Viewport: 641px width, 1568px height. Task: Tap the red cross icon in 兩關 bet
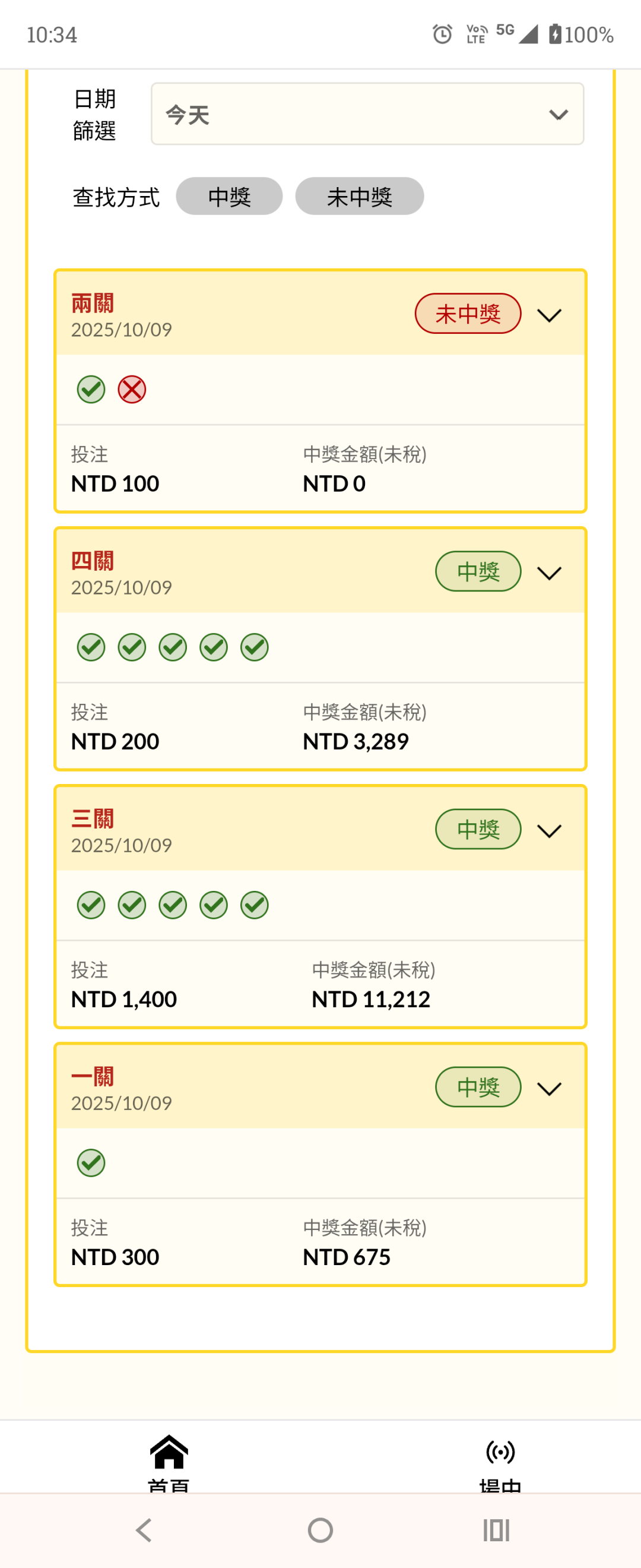tap(131, 390)
